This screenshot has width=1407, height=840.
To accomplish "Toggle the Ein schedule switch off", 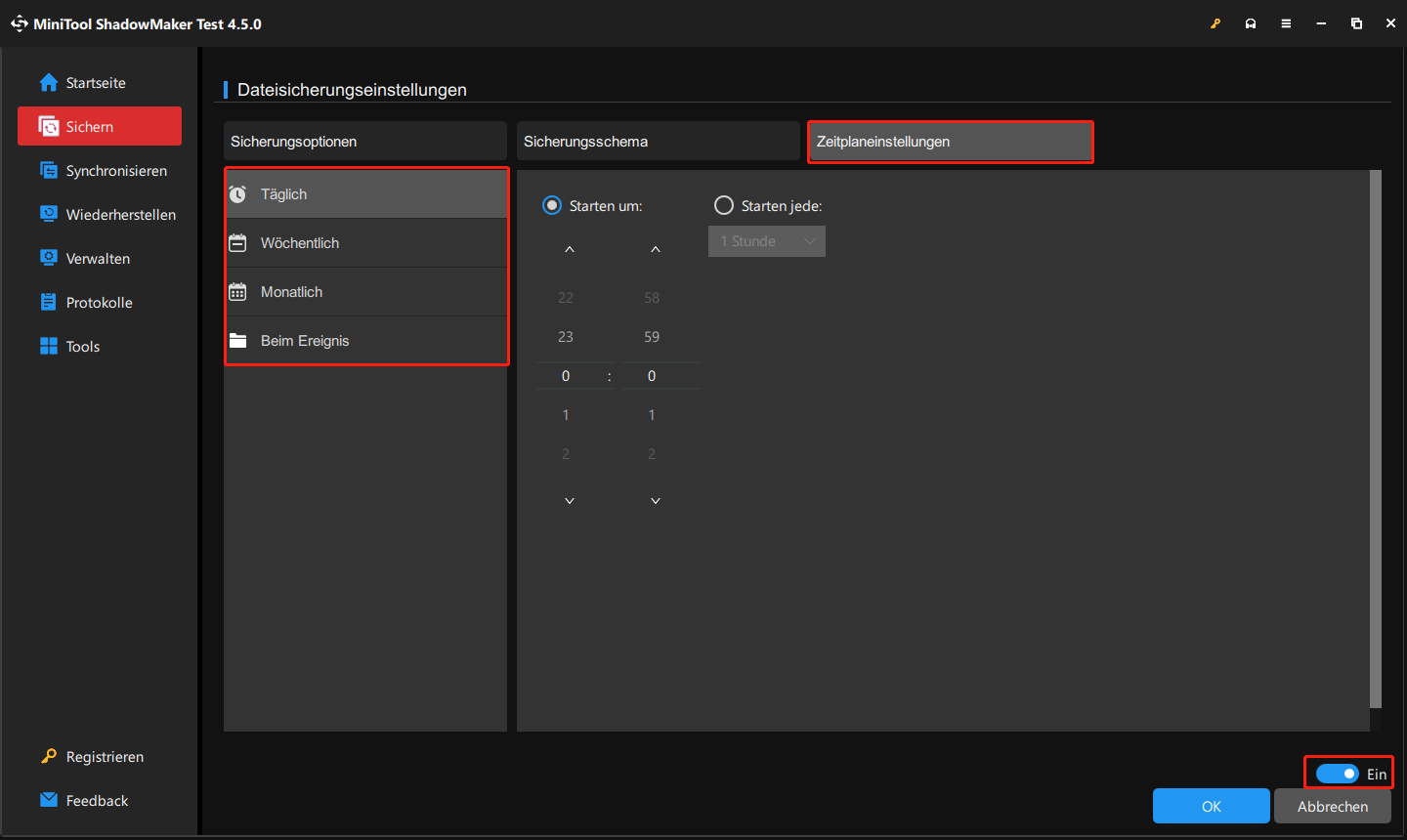I will pyautogui.click(x=1337, y=774).
